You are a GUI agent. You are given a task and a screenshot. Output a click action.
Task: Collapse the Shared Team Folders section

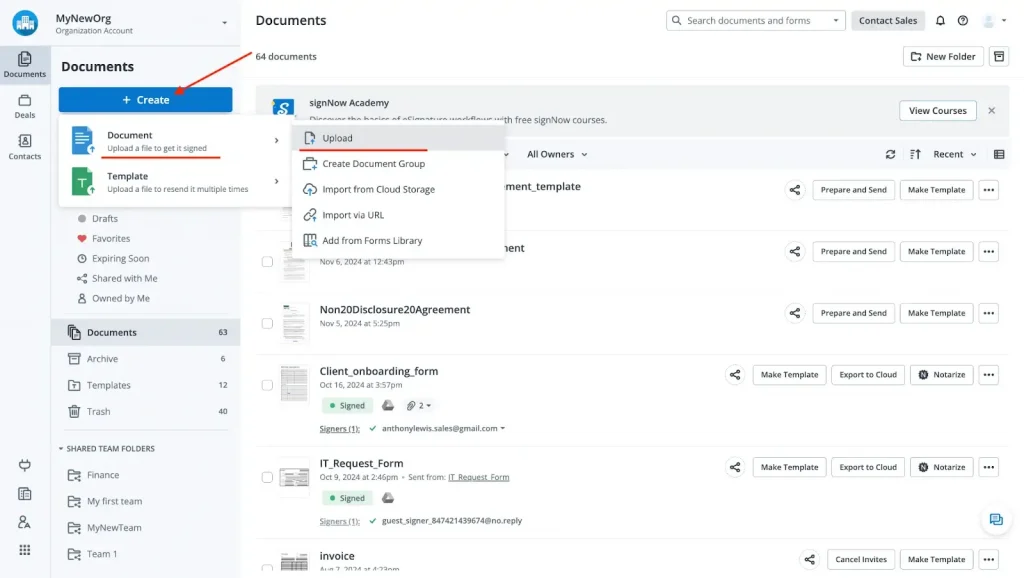(x=61, y=449)
